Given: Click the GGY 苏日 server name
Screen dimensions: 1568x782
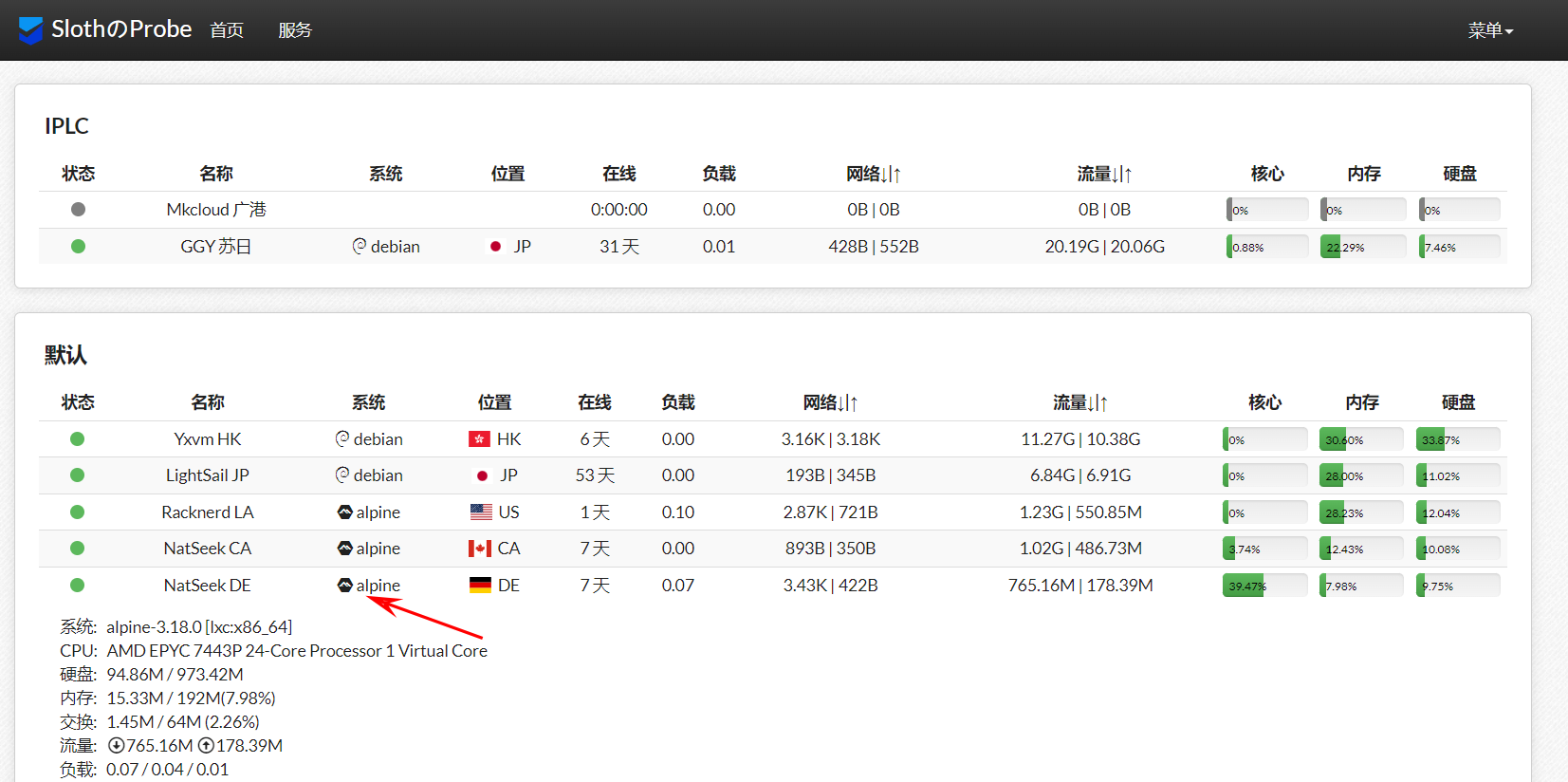Looking at the screenshot, I should (215, 247).
